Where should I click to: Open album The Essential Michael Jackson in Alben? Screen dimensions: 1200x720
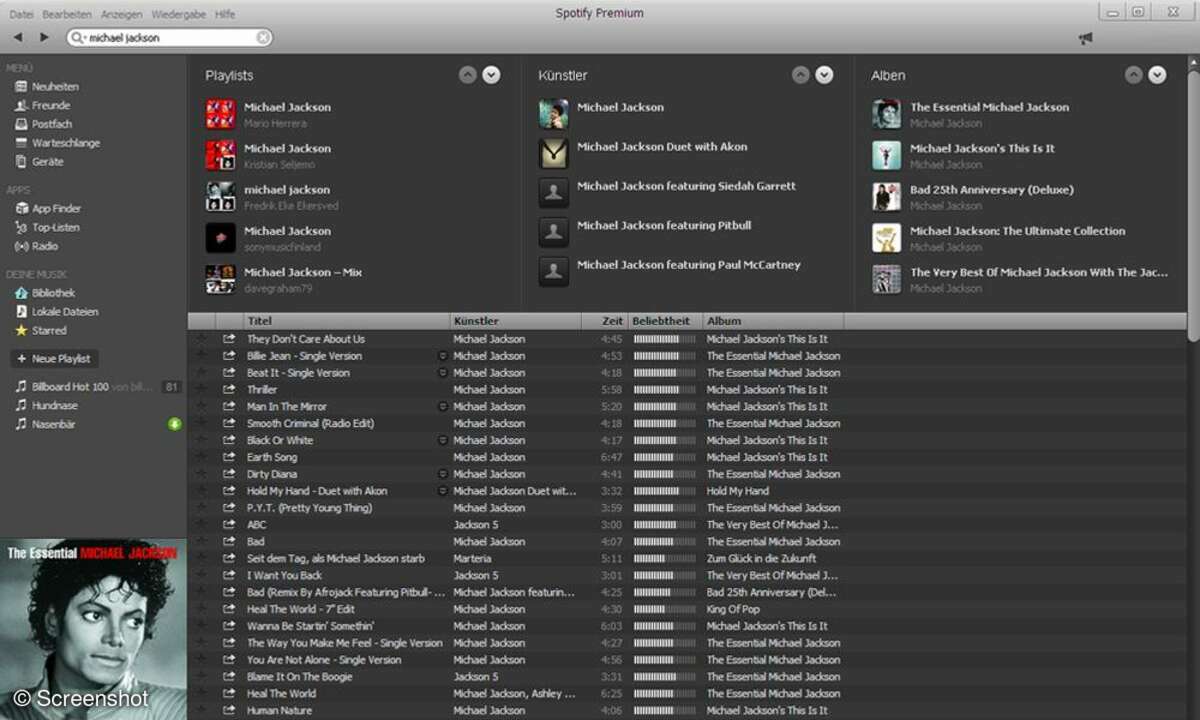[x=989, y=107]
